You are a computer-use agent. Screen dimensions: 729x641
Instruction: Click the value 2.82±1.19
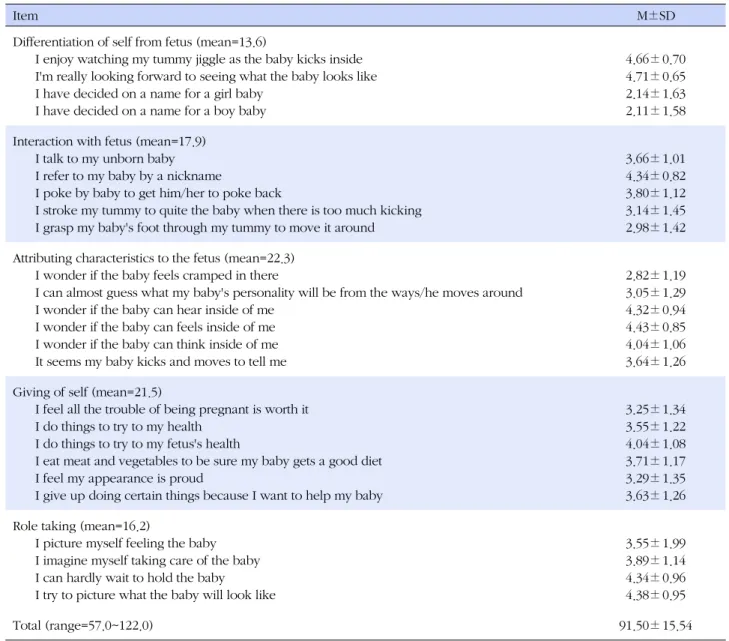656,275
